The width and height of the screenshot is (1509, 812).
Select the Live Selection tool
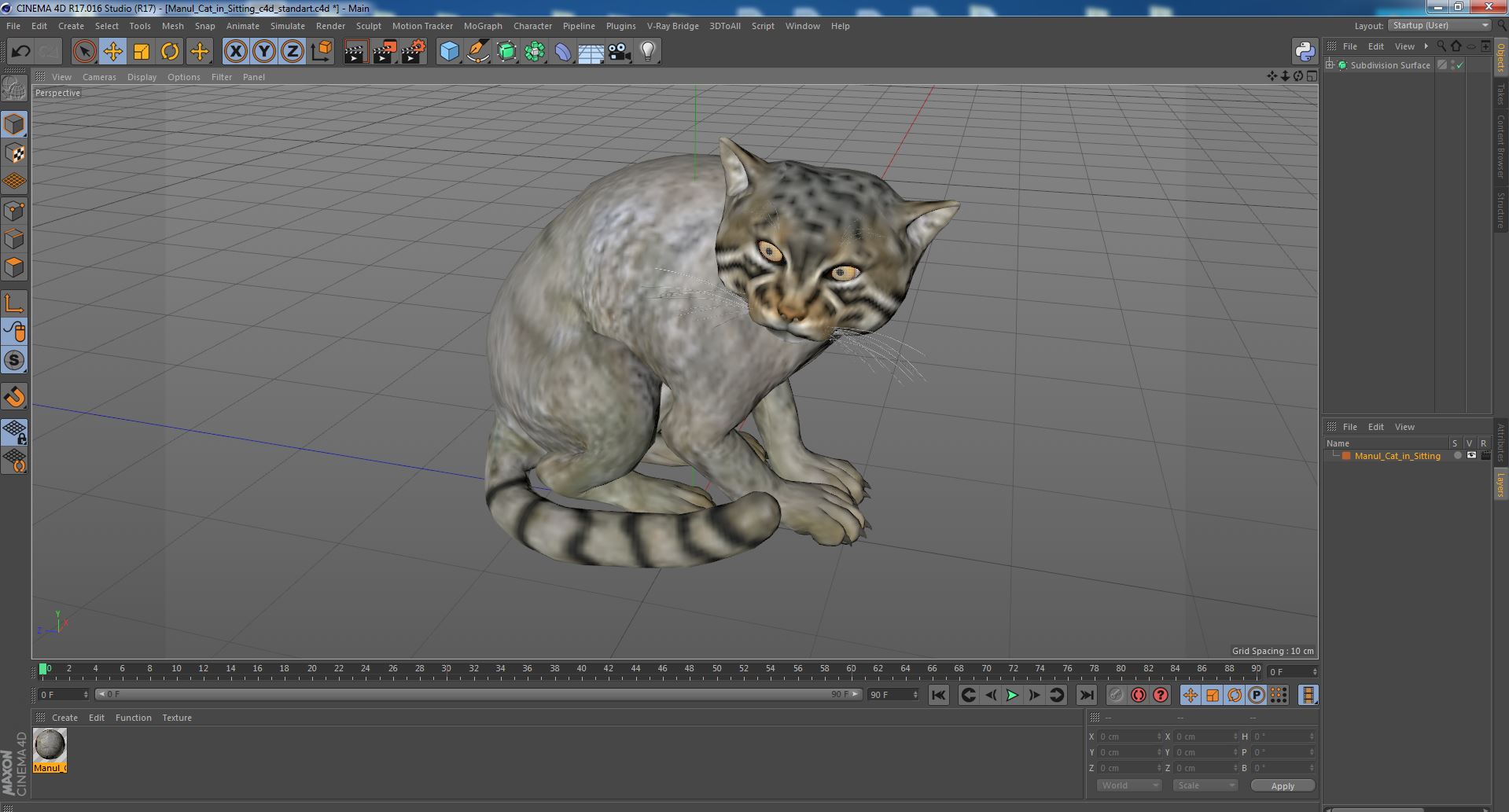point(84,52)
